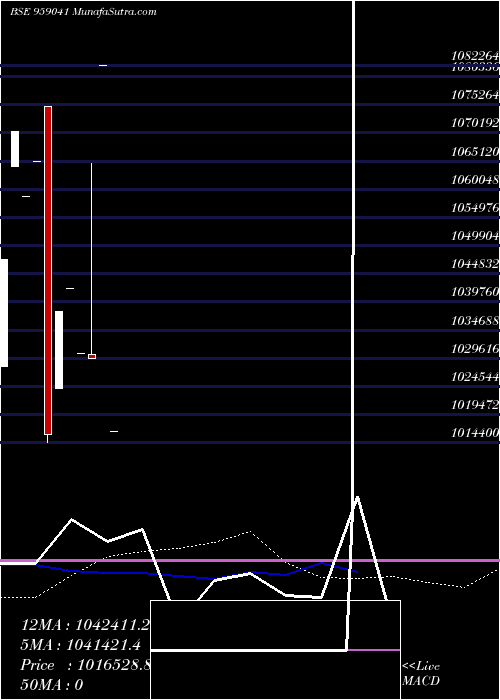Click the 1044832 price axis label
This screenshot has width=500, height=700.
(x=475, y=264)
